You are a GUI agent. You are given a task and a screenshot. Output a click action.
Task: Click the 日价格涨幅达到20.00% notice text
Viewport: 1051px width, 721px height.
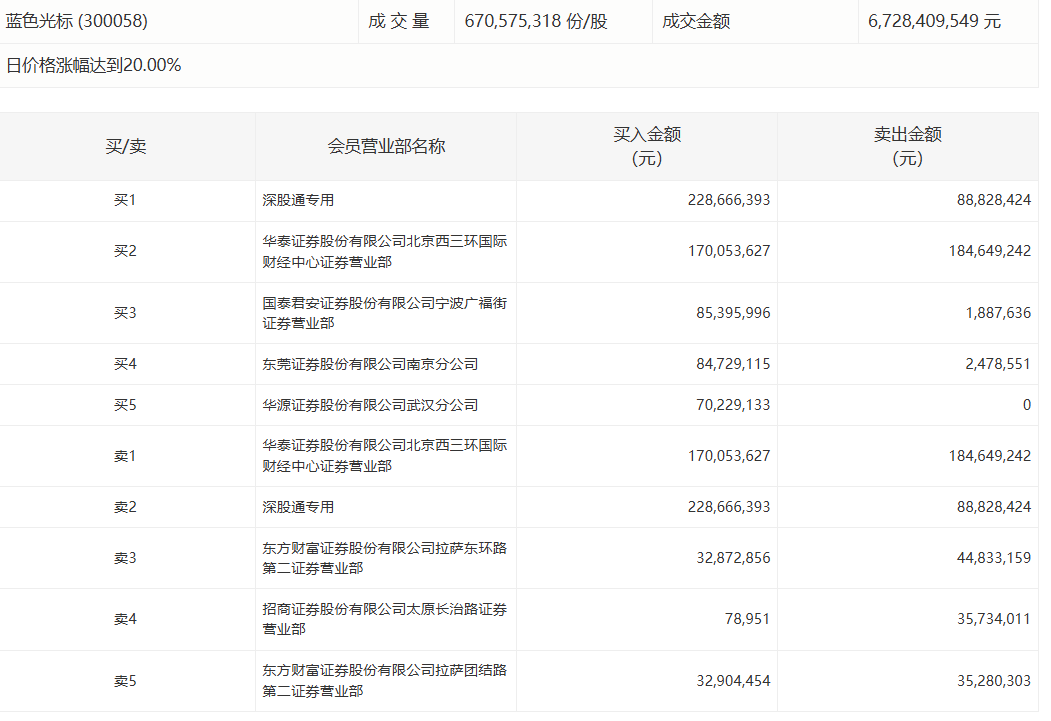[94, 66]
